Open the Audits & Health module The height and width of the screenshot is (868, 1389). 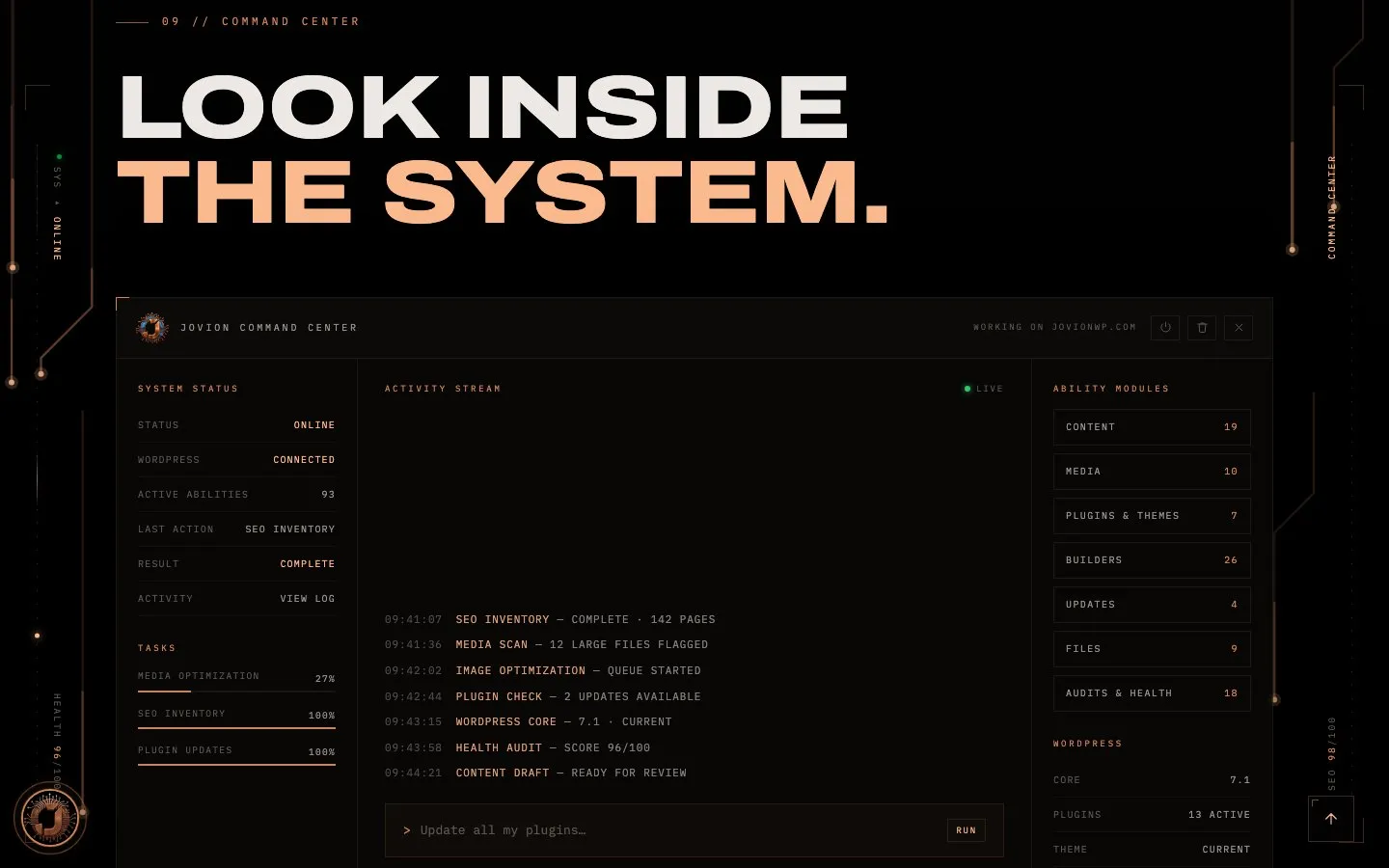1152,693
